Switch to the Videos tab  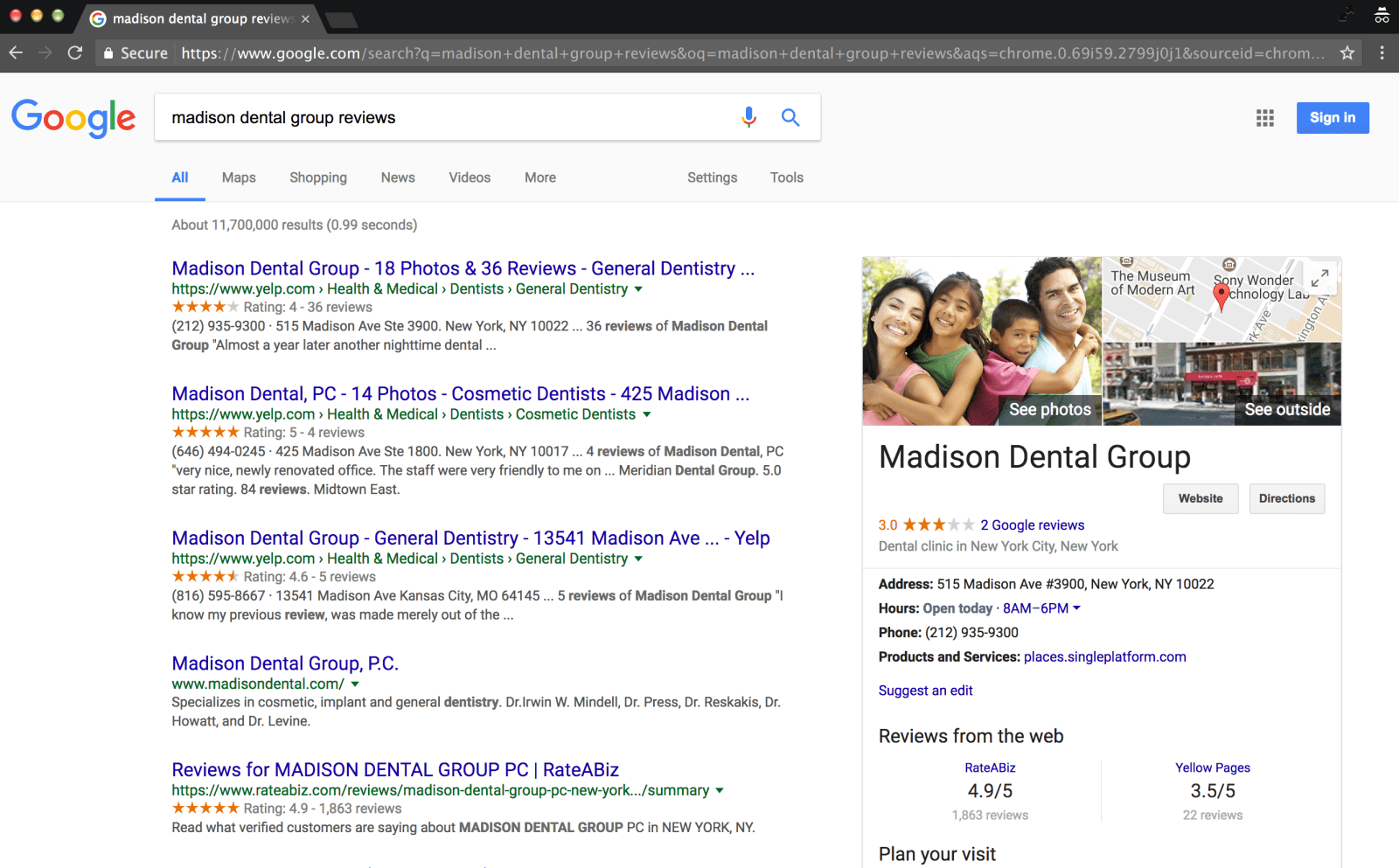pyautogui.click(x=470, y=177)
